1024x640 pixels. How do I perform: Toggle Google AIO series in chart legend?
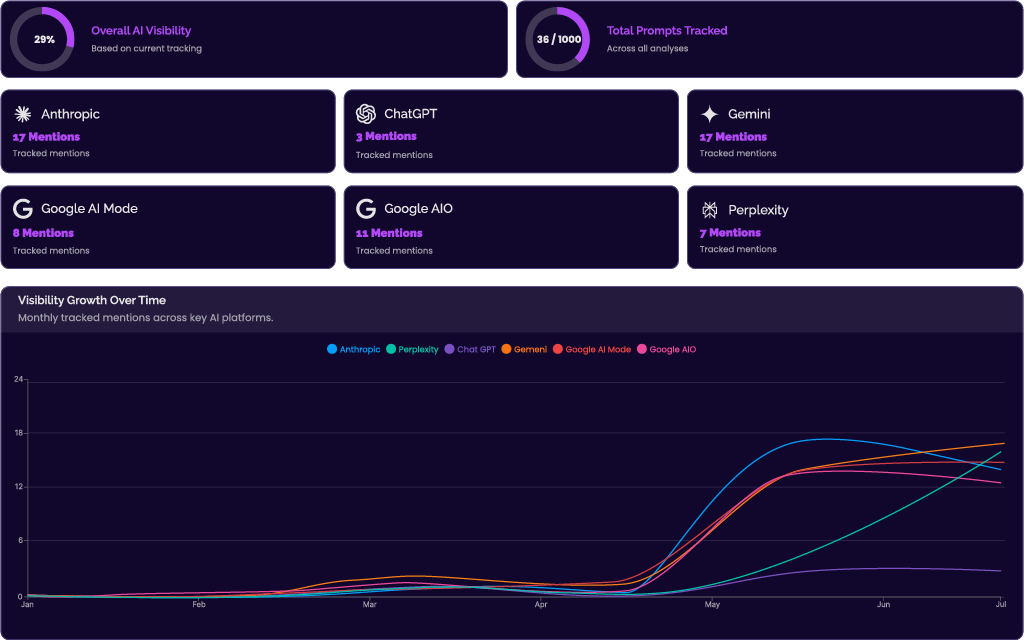(666, 349)
